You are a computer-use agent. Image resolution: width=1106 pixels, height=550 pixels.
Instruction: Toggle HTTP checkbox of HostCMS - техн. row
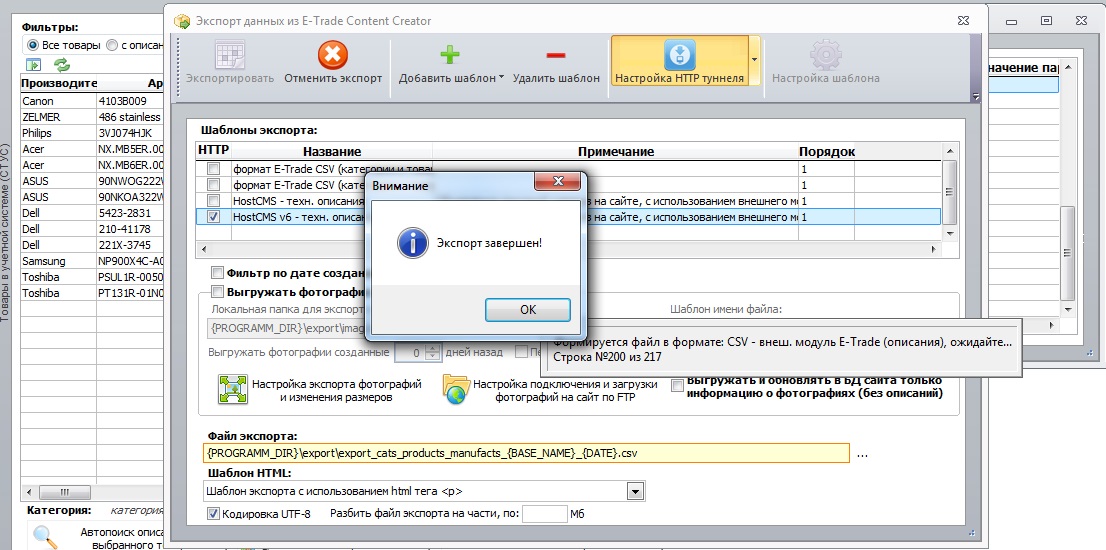point(214,202)
